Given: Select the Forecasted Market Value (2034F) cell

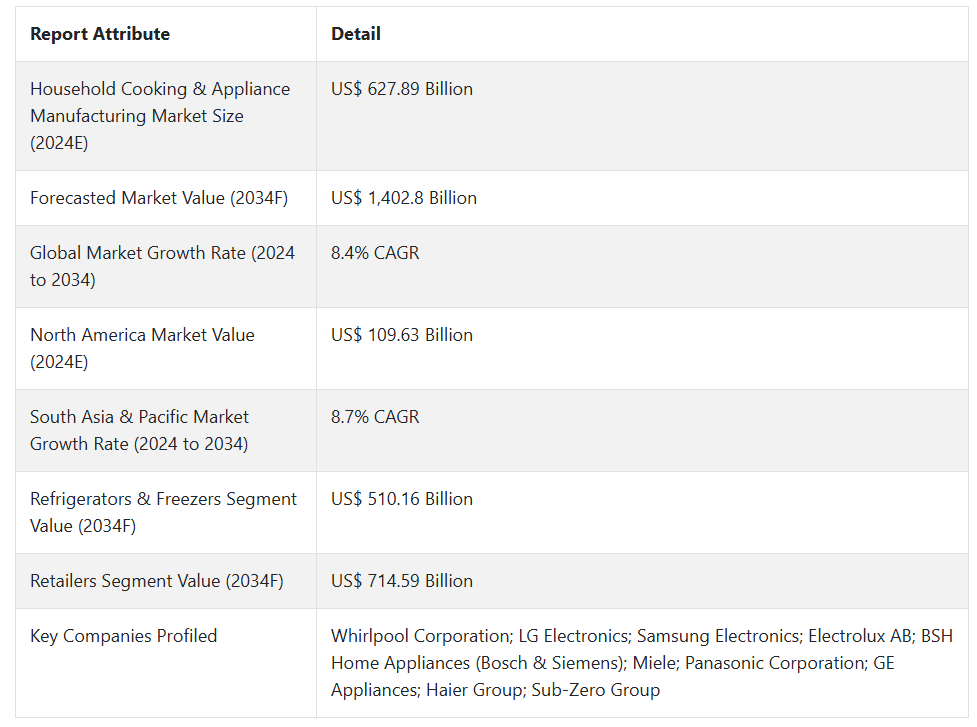Looking at the screenshot, I should coord(159,198).
